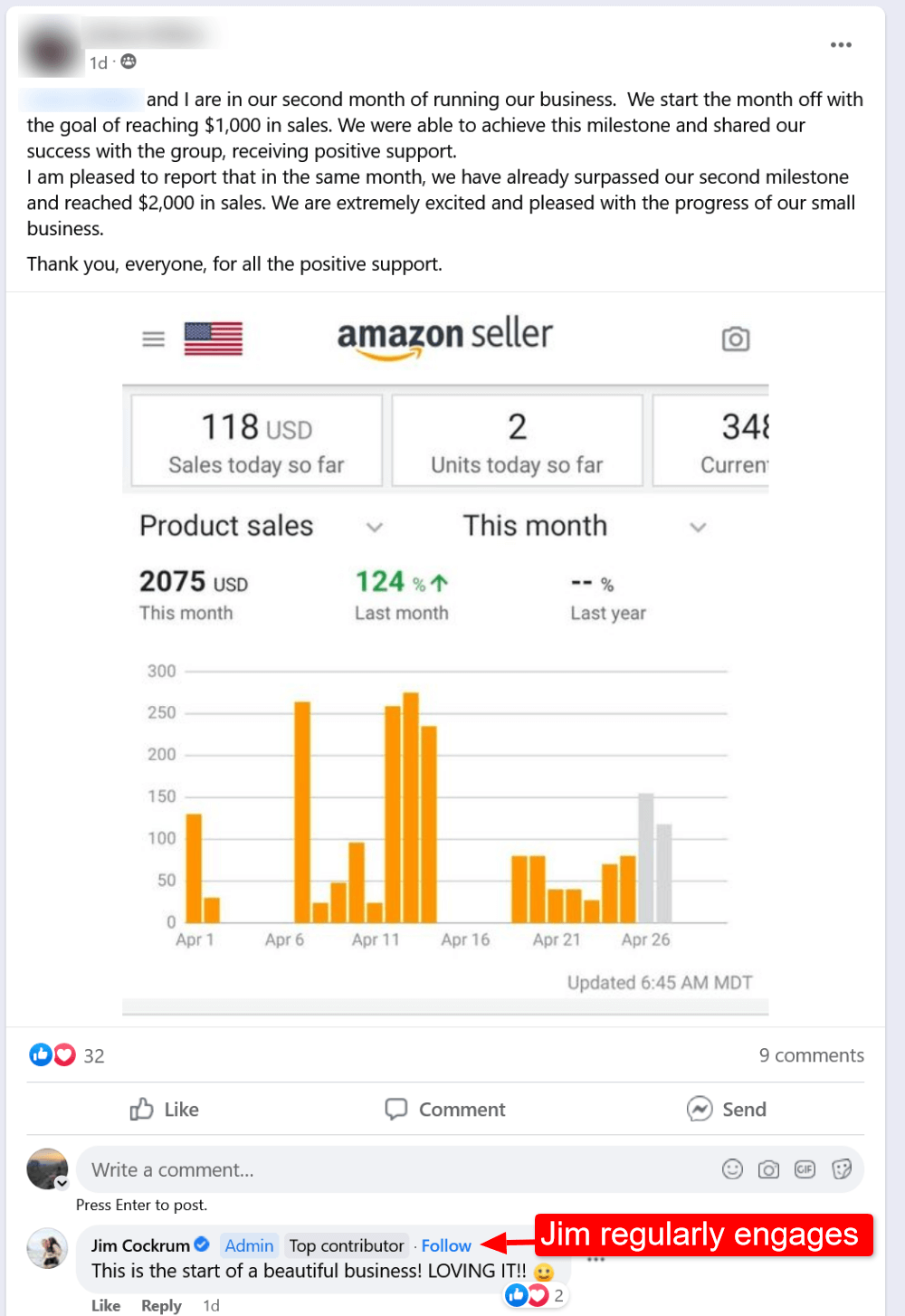The image size is (905, 1316).
Task: Like the post
Action: click(165, 1110)
